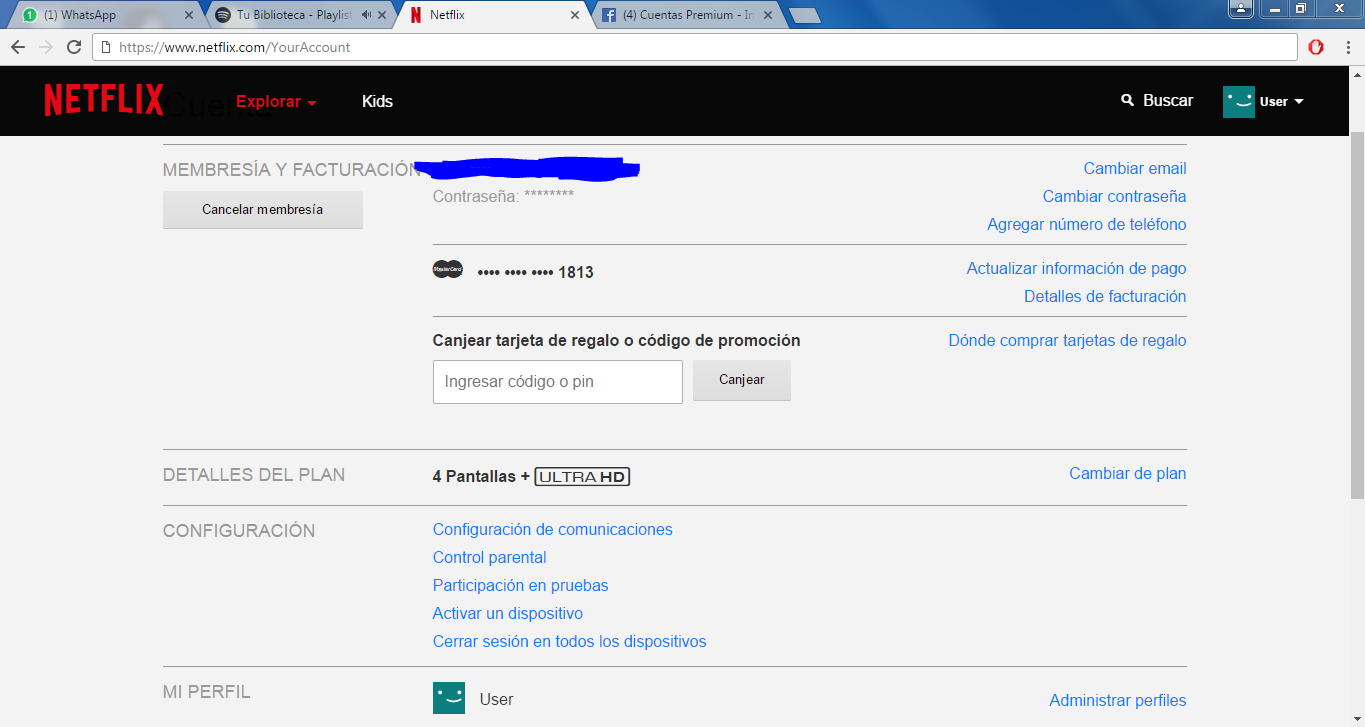Go forward using the browser forward arrow
Viewport: 1365px width, 727px height.
45,47
